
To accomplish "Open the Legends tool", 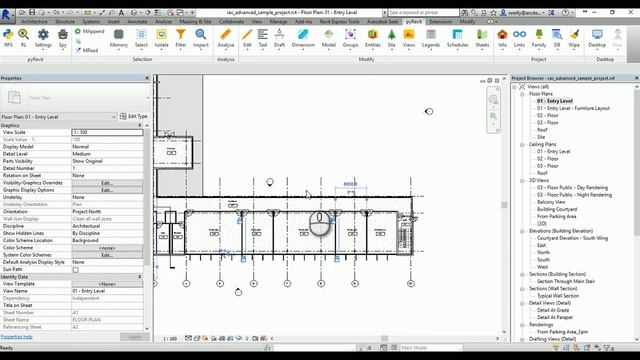I will (431, 38).
